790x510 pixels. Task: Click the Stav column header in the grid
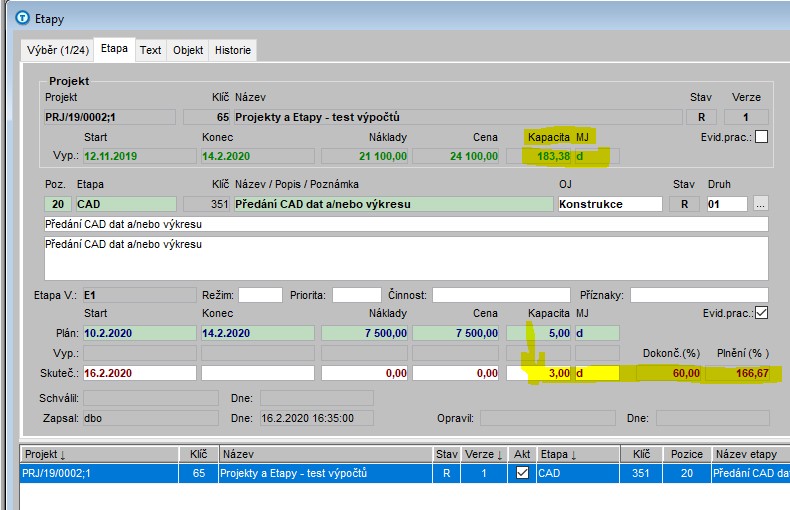pyautogui.click(x=446, y=454)
